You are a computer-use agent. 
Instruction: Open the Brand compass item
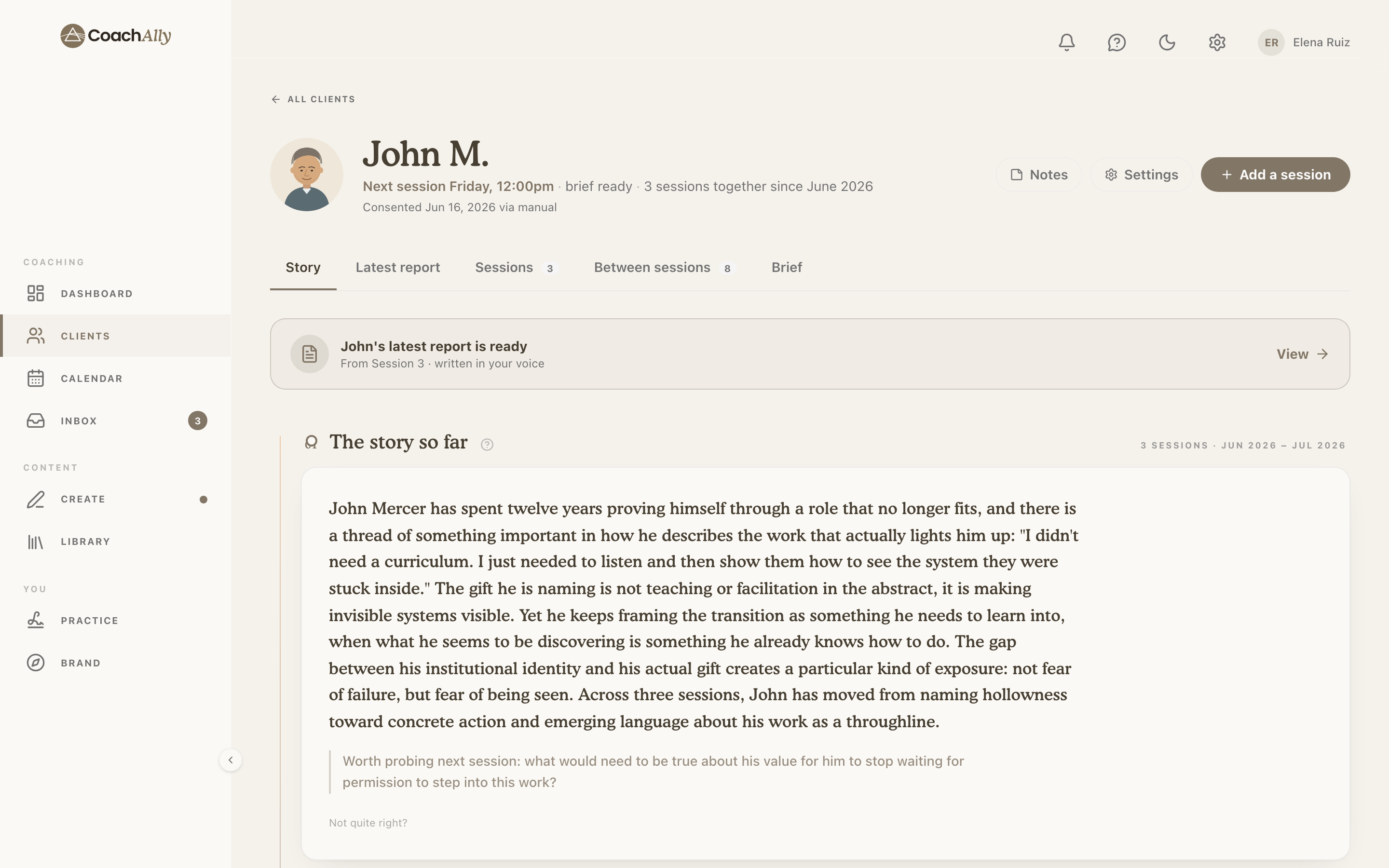pos(115,663)
